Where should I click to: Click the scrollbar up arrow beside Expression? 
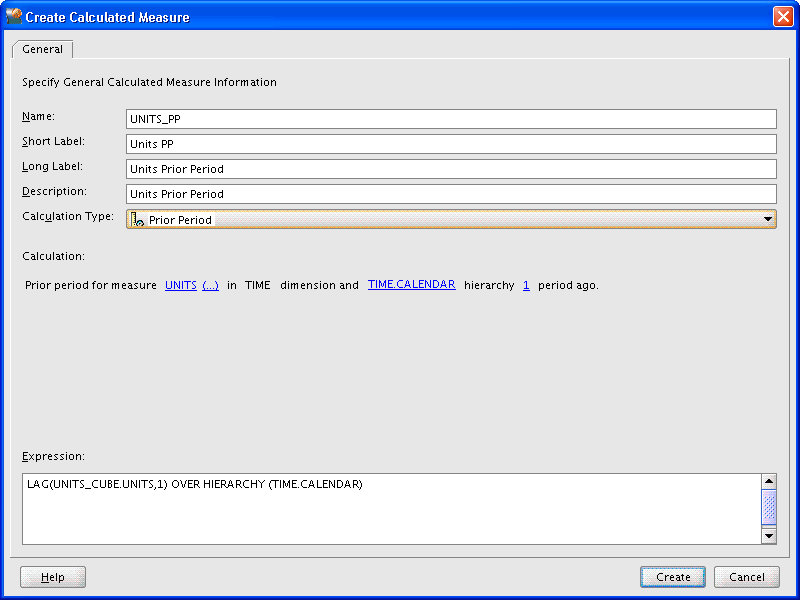pyautogui.click(x=769, y=480)
